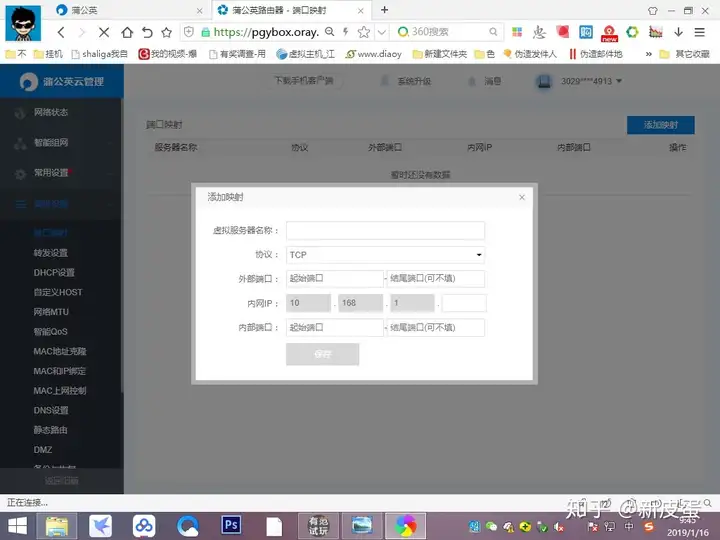Switch to the 蒲公英 browser tab

point(129,10)
